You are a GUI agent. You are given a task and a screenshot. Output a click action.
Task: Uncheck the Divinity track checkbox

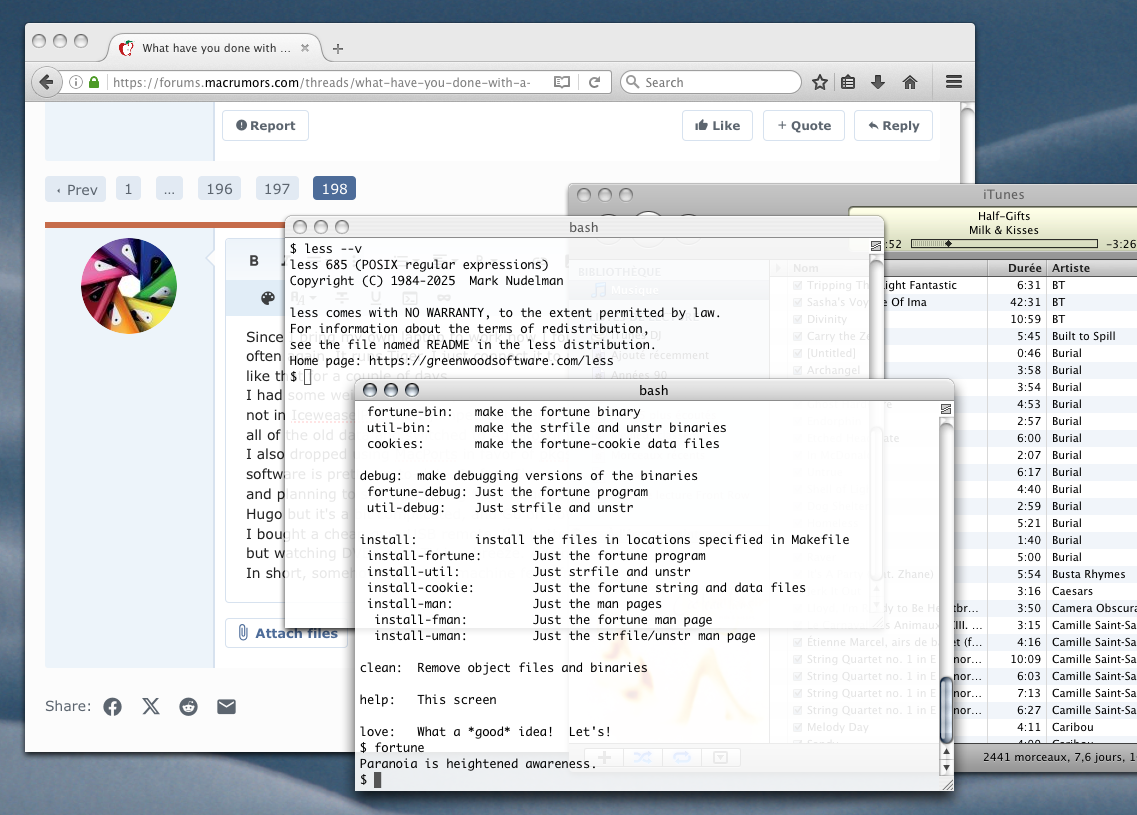[x=798, y=319]
